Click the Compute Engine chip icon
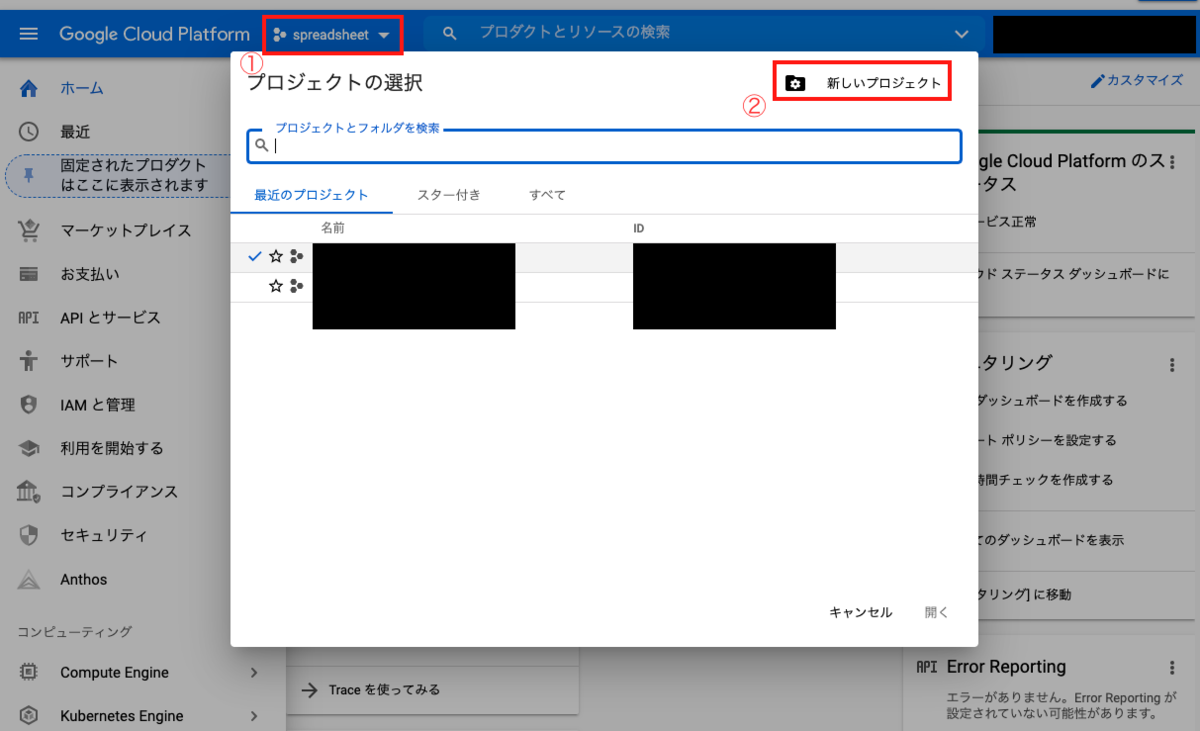This screenshot has height=731, width=1200. tap(29, 673)
